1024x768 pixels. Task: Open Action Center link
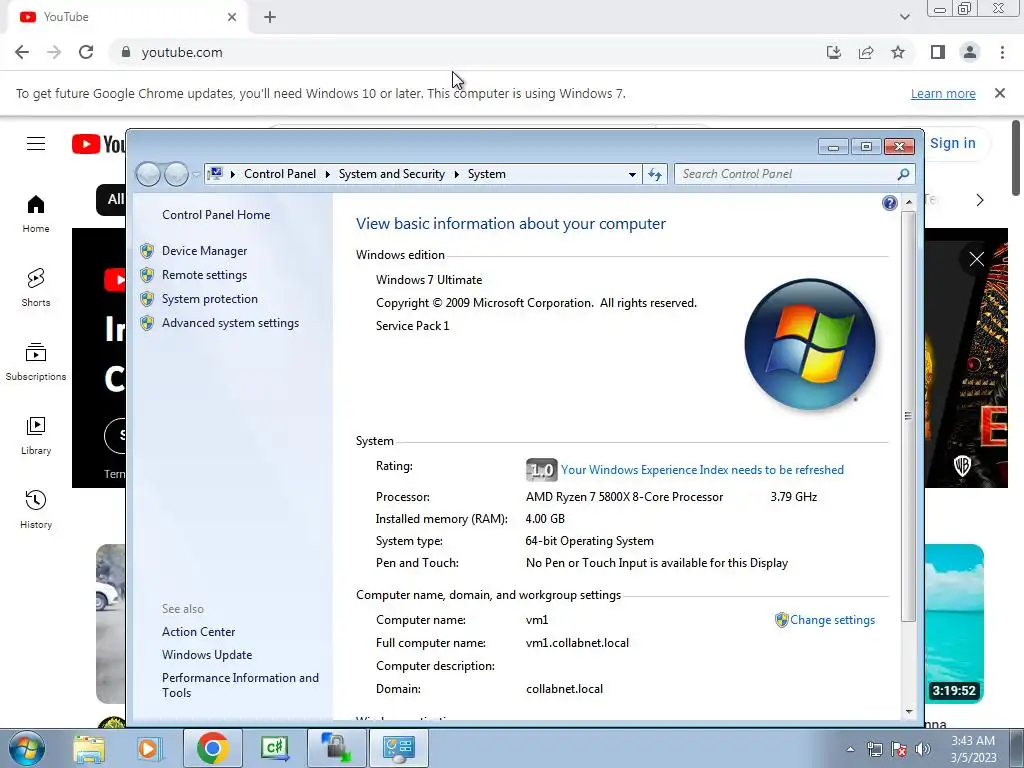point(199,632)
